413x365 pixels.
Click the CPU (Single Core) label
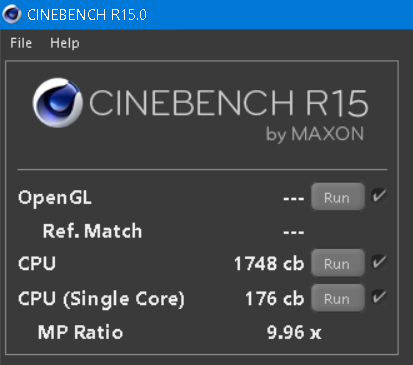(x=101, y=299)
